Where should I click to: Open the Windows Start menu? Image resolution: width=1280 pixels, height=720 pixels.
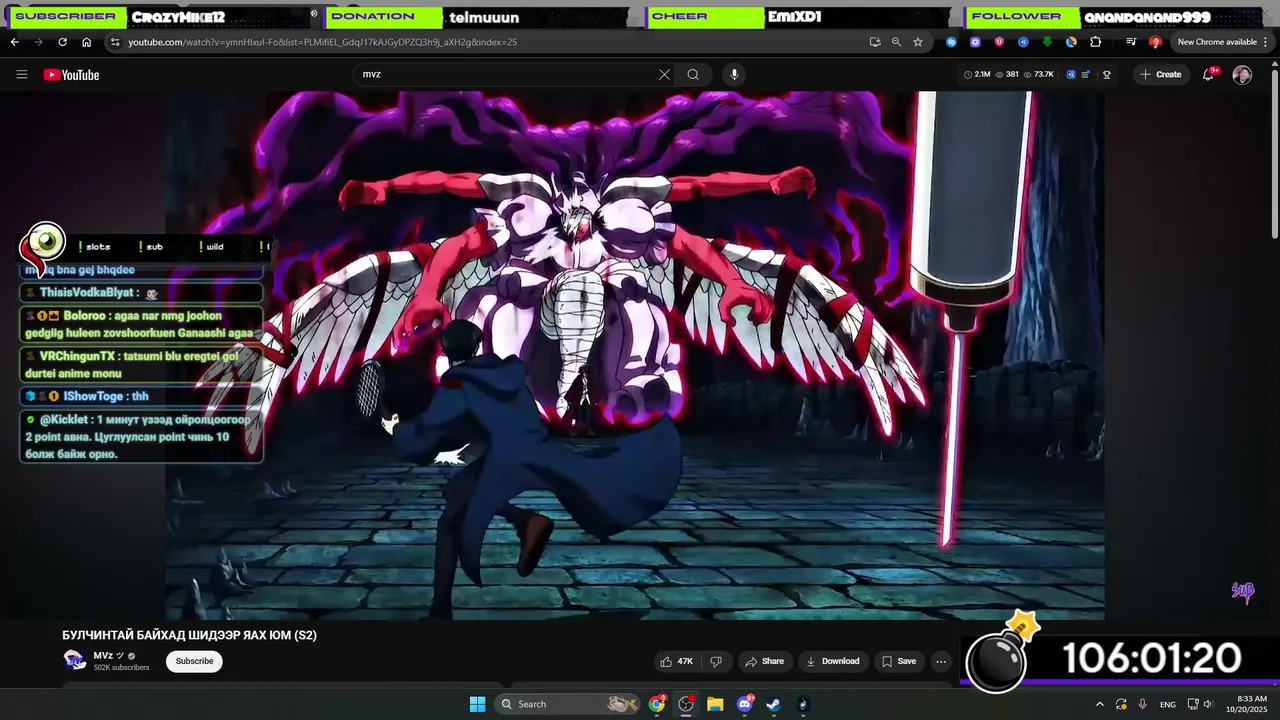[x=477, y=704]
